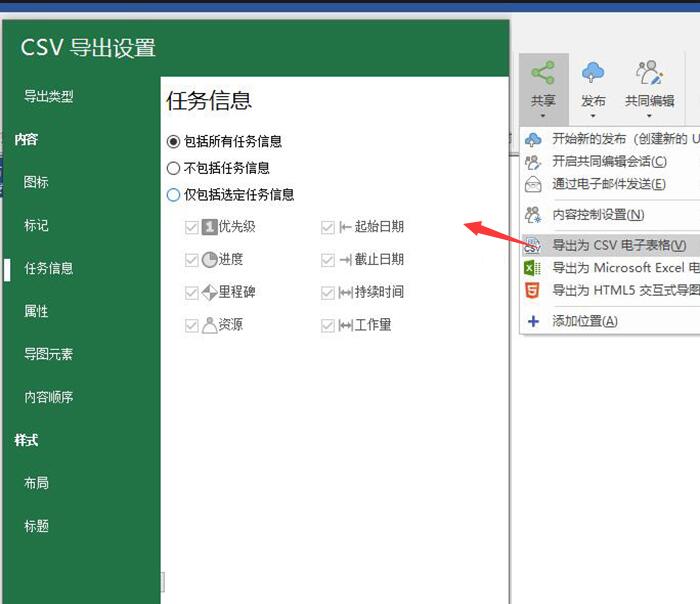Click the 任务信息 heading text in the panel
This screenshot has width=700, height=604.
pyautogui.click(x=209, y=100)
